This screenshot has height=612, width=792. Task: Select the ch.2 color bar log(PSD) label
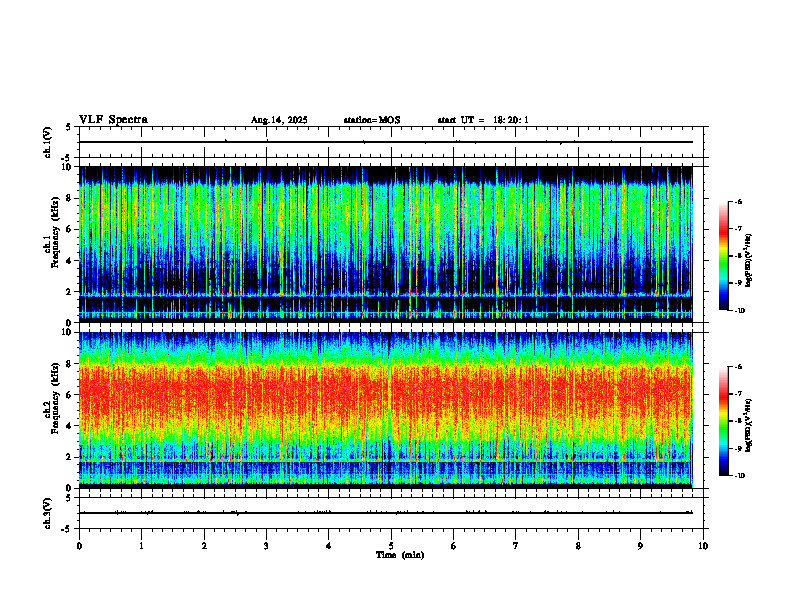click(x=750, y=426)
